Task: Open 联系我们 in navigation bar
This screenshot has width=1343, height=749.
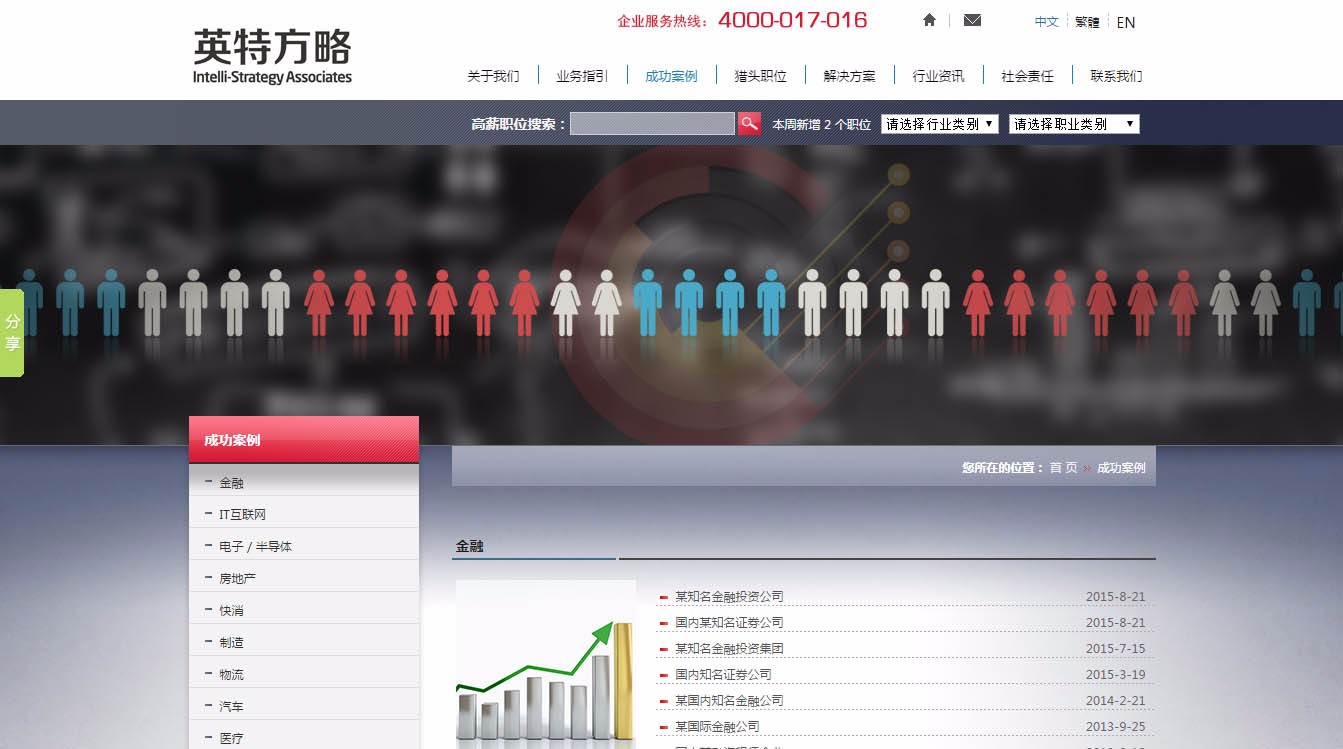Action: click(x=1116, y=76)
